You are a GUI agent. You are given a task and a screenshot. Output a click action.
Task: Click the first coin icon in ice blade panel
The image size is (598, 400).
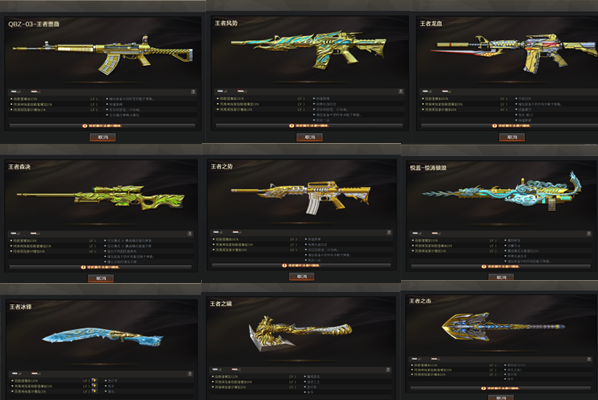pos(94,381)
